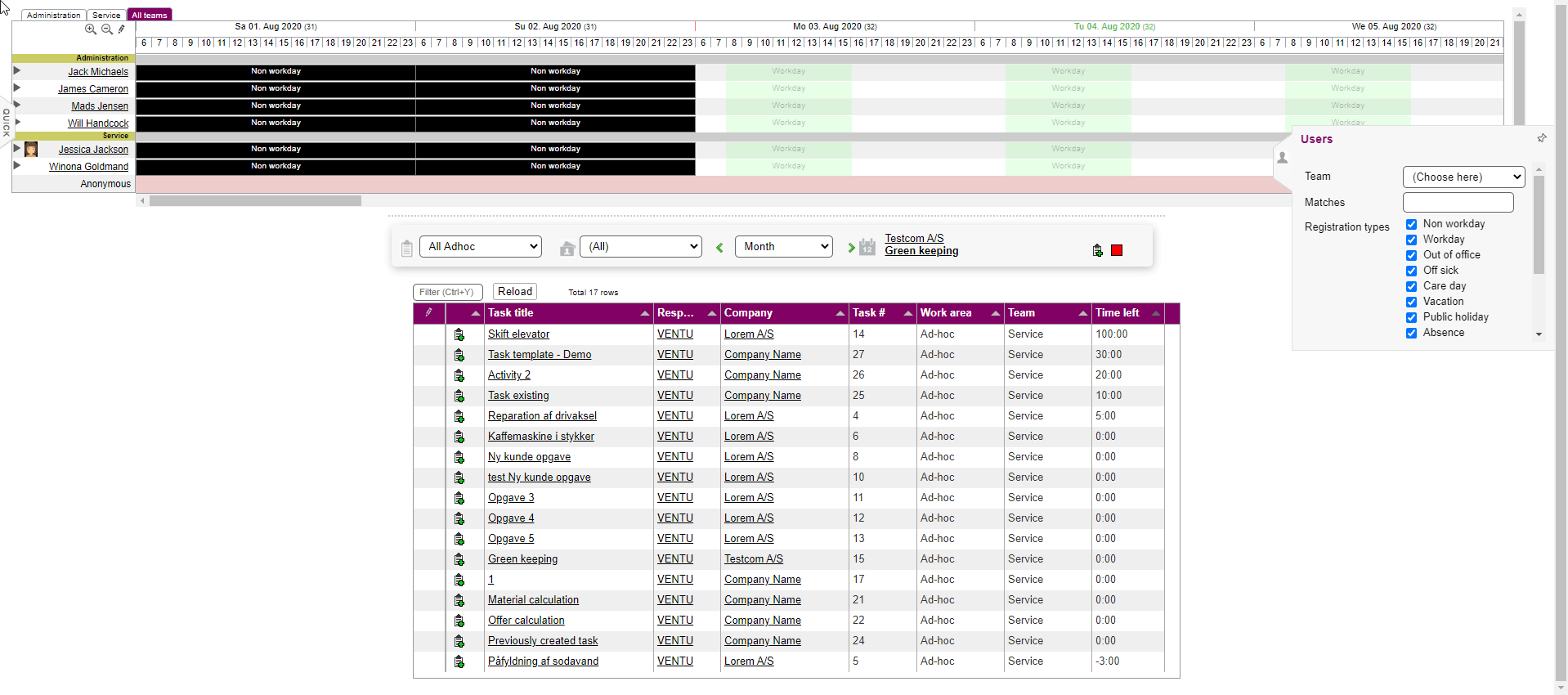Uncheck the Vacation registration type
The width and height of the screenshot is (1568, 695).
click(x=1411, y=302)
